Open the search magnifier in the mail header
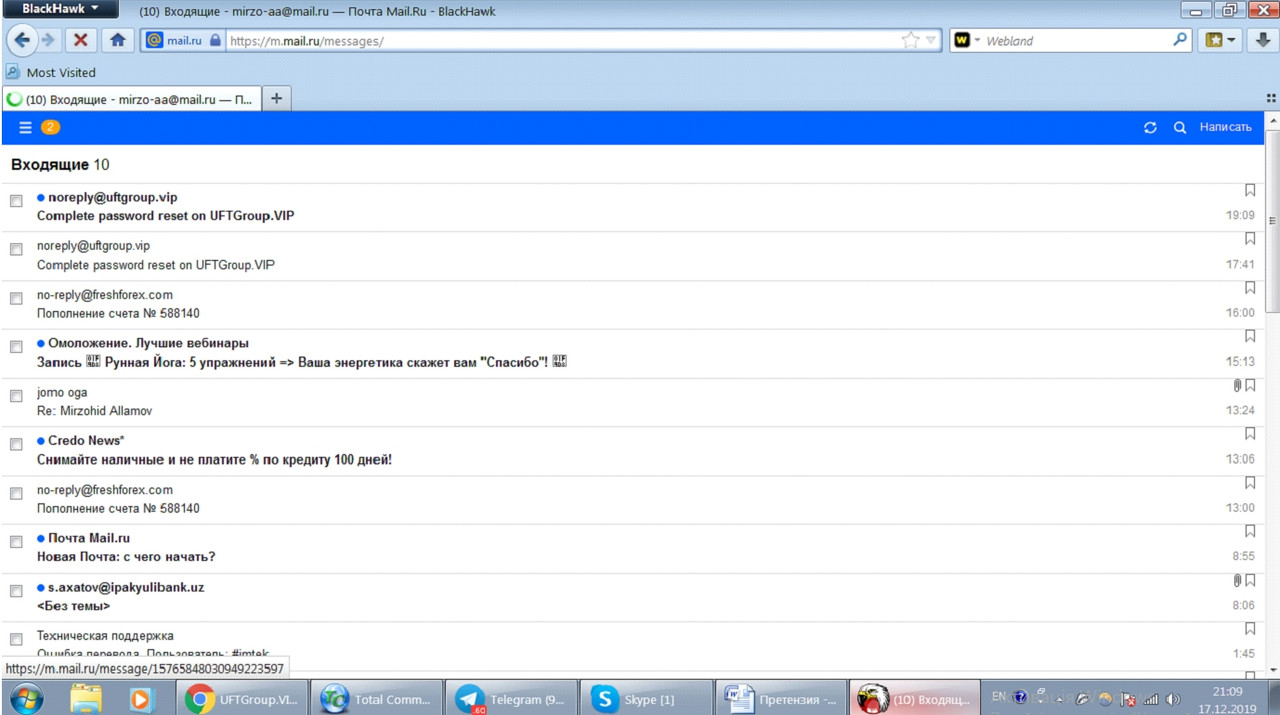 point(1179,128)
